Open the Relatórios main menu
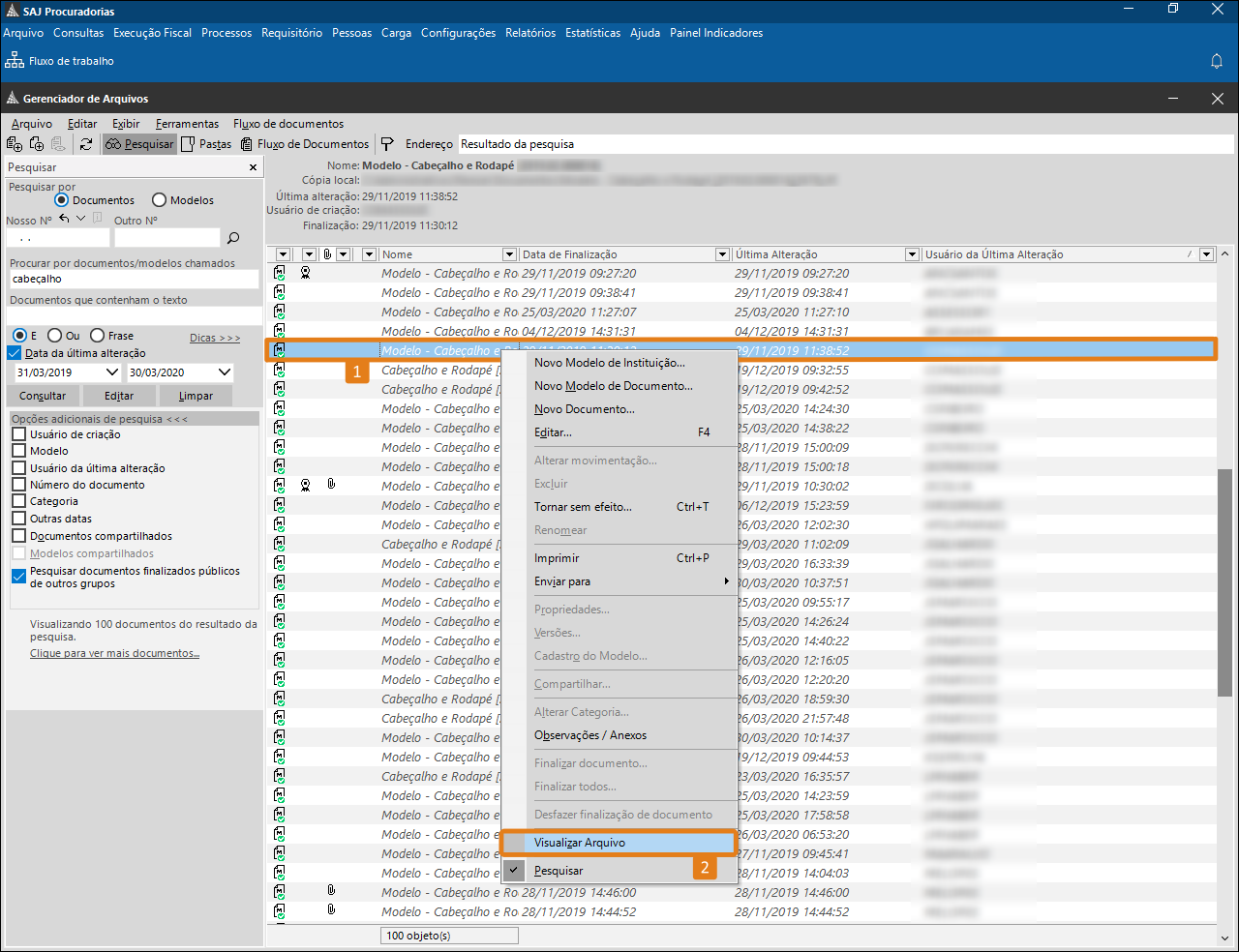The image size is (1239, 952). click(530, 33)
